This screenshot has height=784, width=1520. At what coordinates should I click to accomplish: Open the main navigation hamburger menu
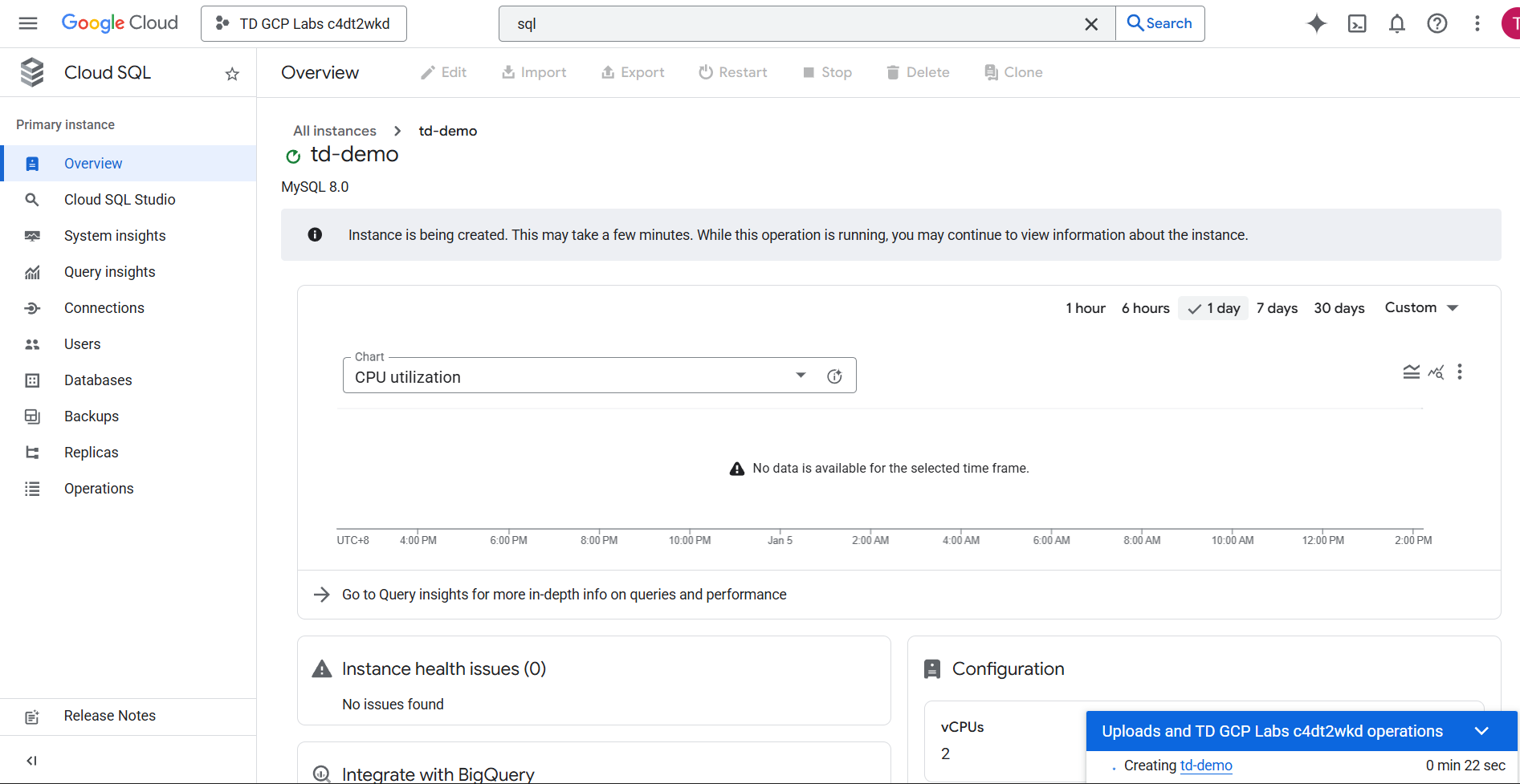28,23
